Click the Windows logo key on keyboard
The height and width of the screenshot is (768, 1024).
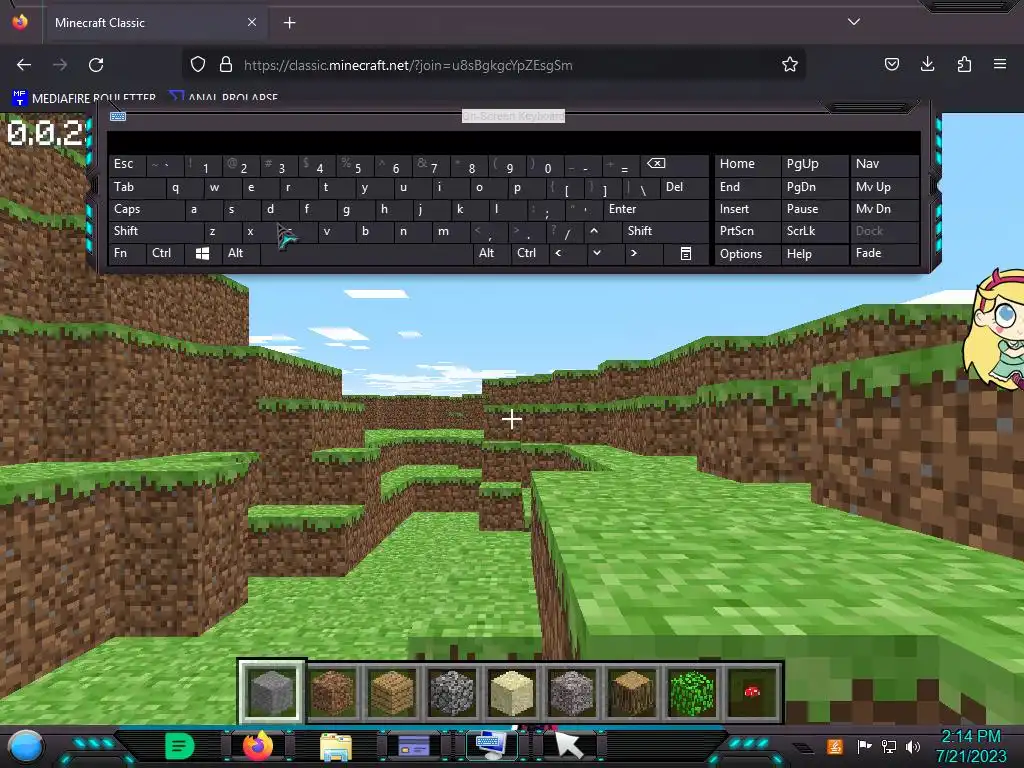(202, 253)
